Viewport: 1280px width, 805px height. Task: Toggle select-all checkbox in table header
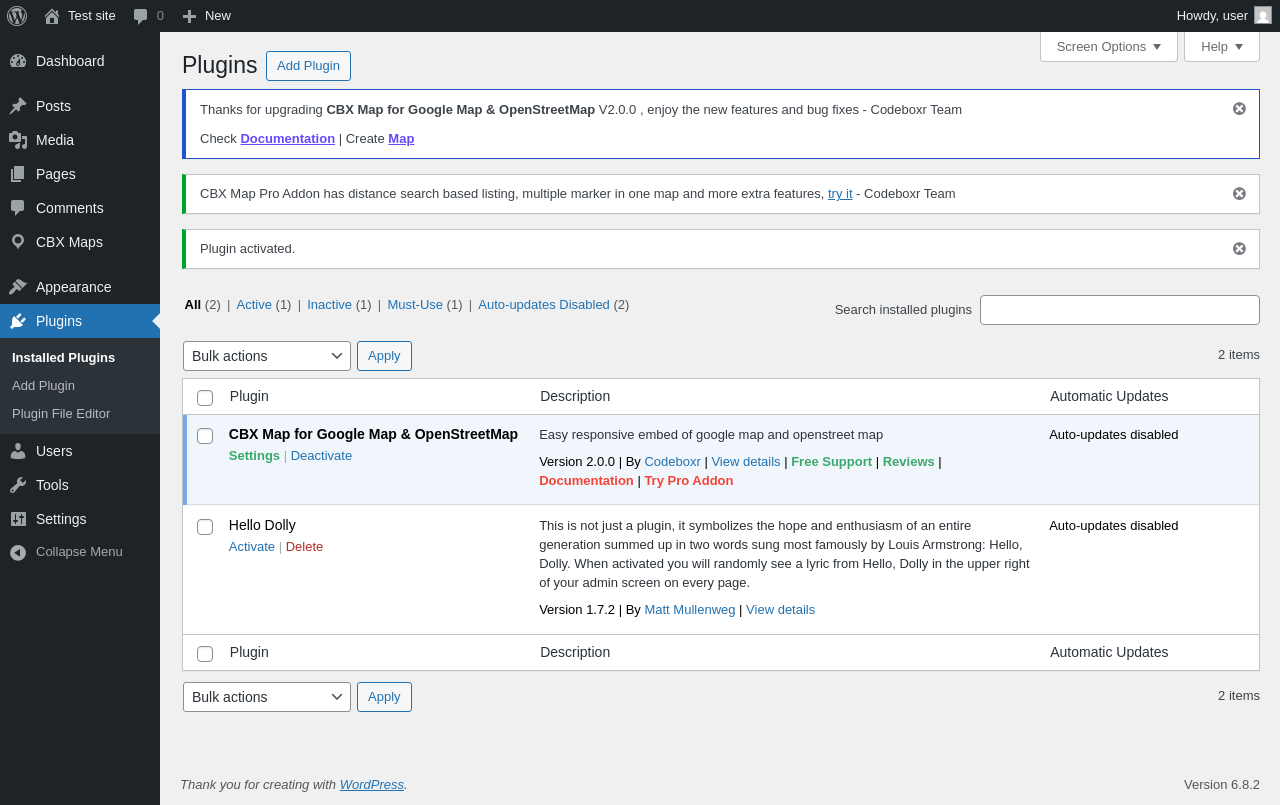point(205,398)
